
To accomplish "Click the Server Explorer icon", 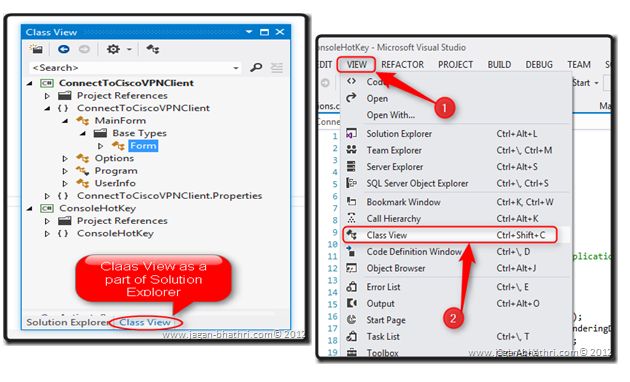I will point(351,166).
